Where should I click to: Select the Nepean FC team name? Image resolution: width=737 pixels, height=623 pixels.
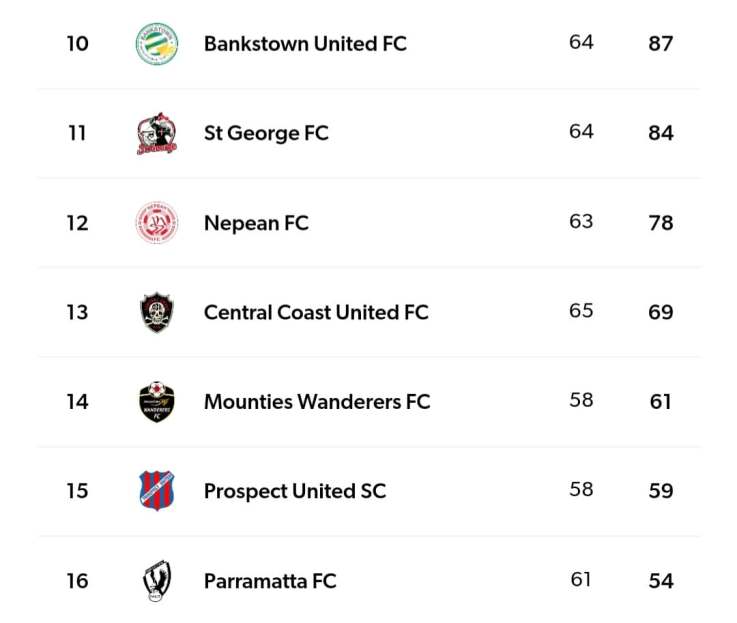point(256,223)
